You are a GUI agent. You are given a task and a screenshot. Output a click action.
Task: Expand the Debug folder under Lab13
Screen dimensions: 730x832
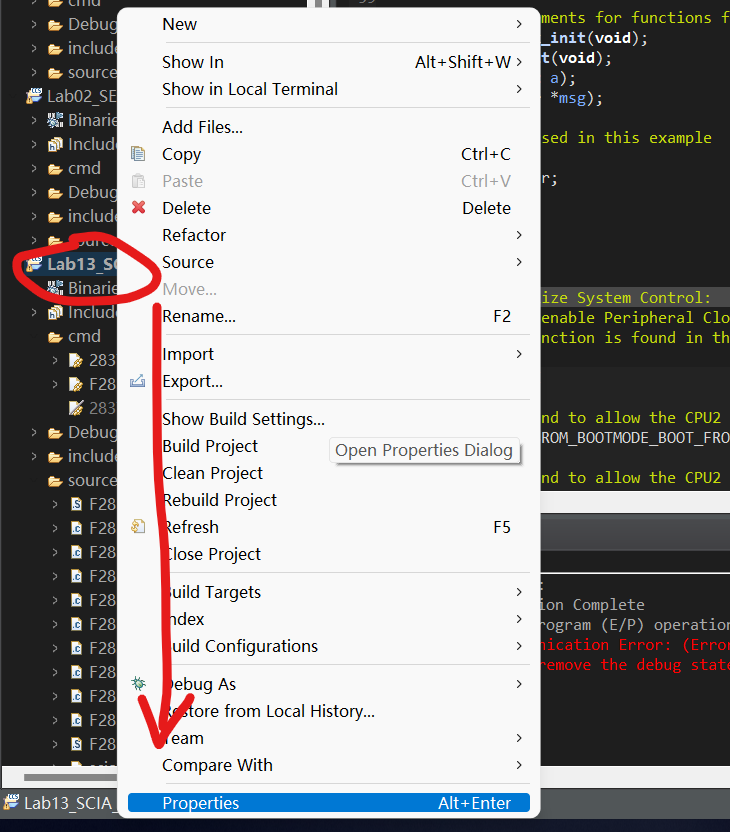[34, 432]
